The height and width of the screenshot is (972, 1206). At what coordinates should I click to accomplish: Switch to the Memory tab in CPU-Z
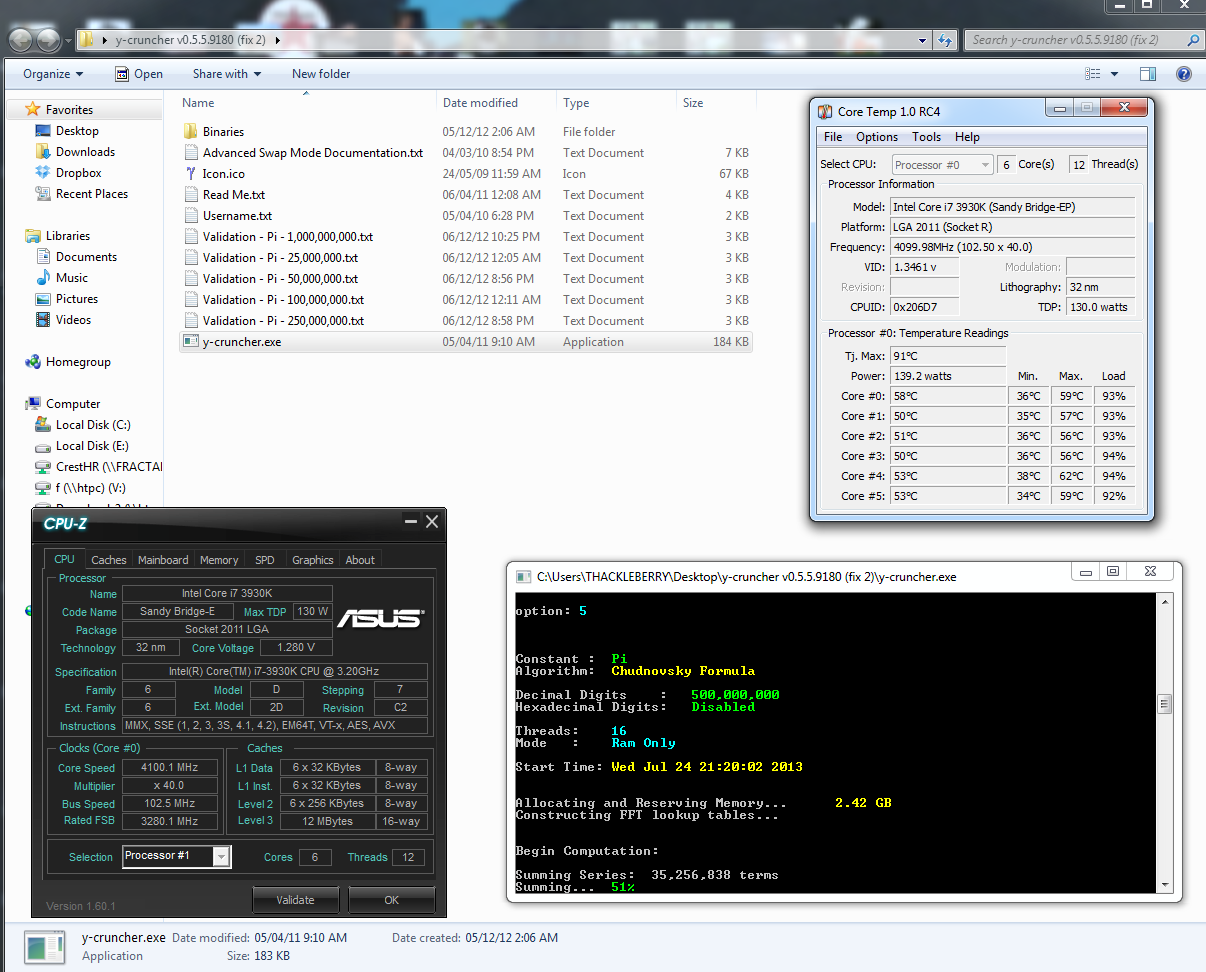pos(219,560)
